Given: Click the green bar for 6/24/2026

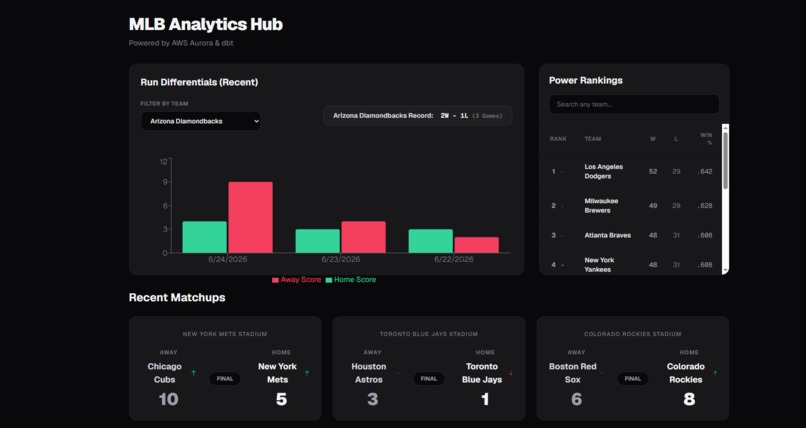Looking at the screenshot, I should point(205,237).
